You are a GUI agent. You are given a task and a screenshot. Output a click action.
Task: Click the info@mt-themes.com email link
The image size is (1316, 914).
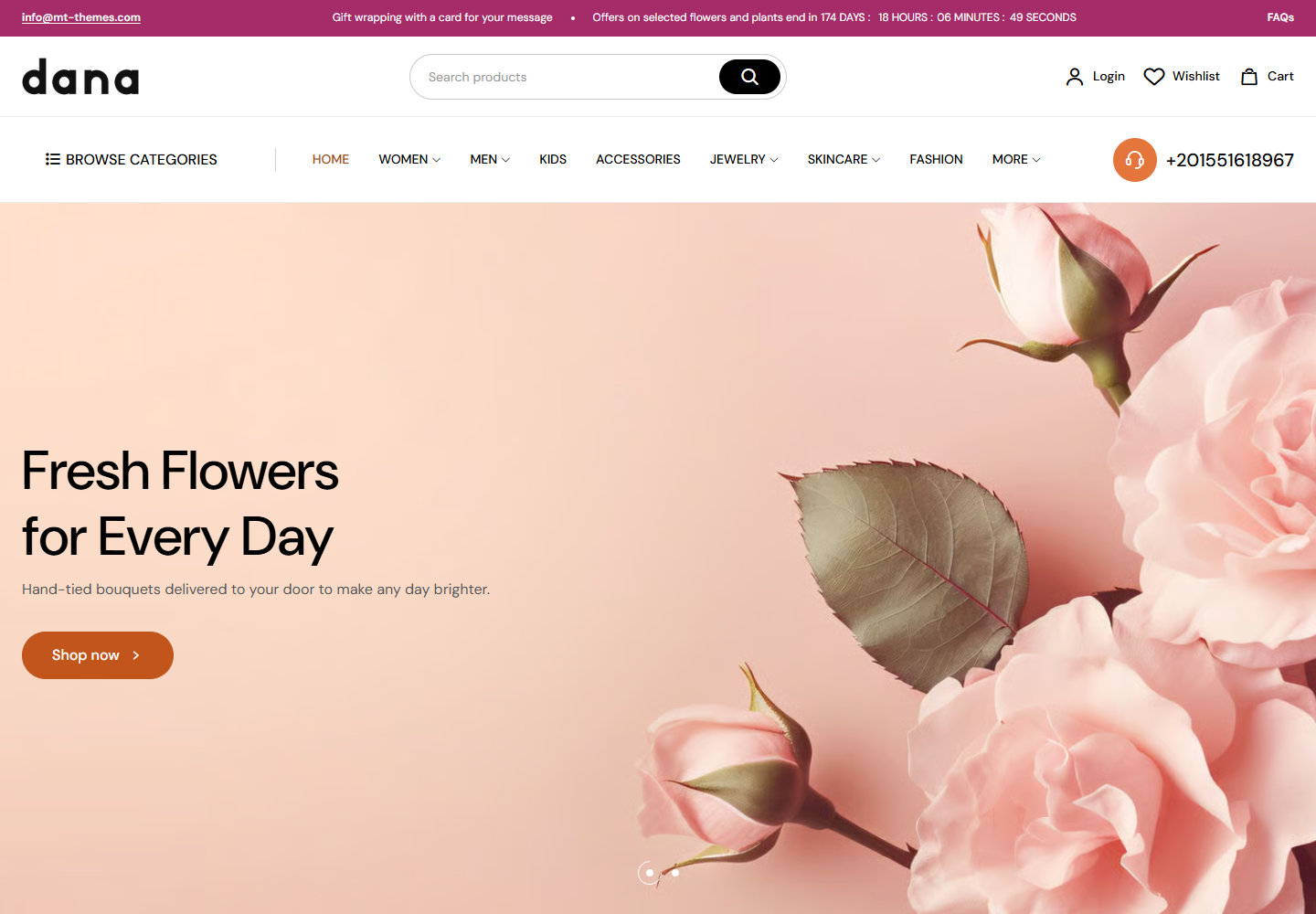(x=81, y=17)
